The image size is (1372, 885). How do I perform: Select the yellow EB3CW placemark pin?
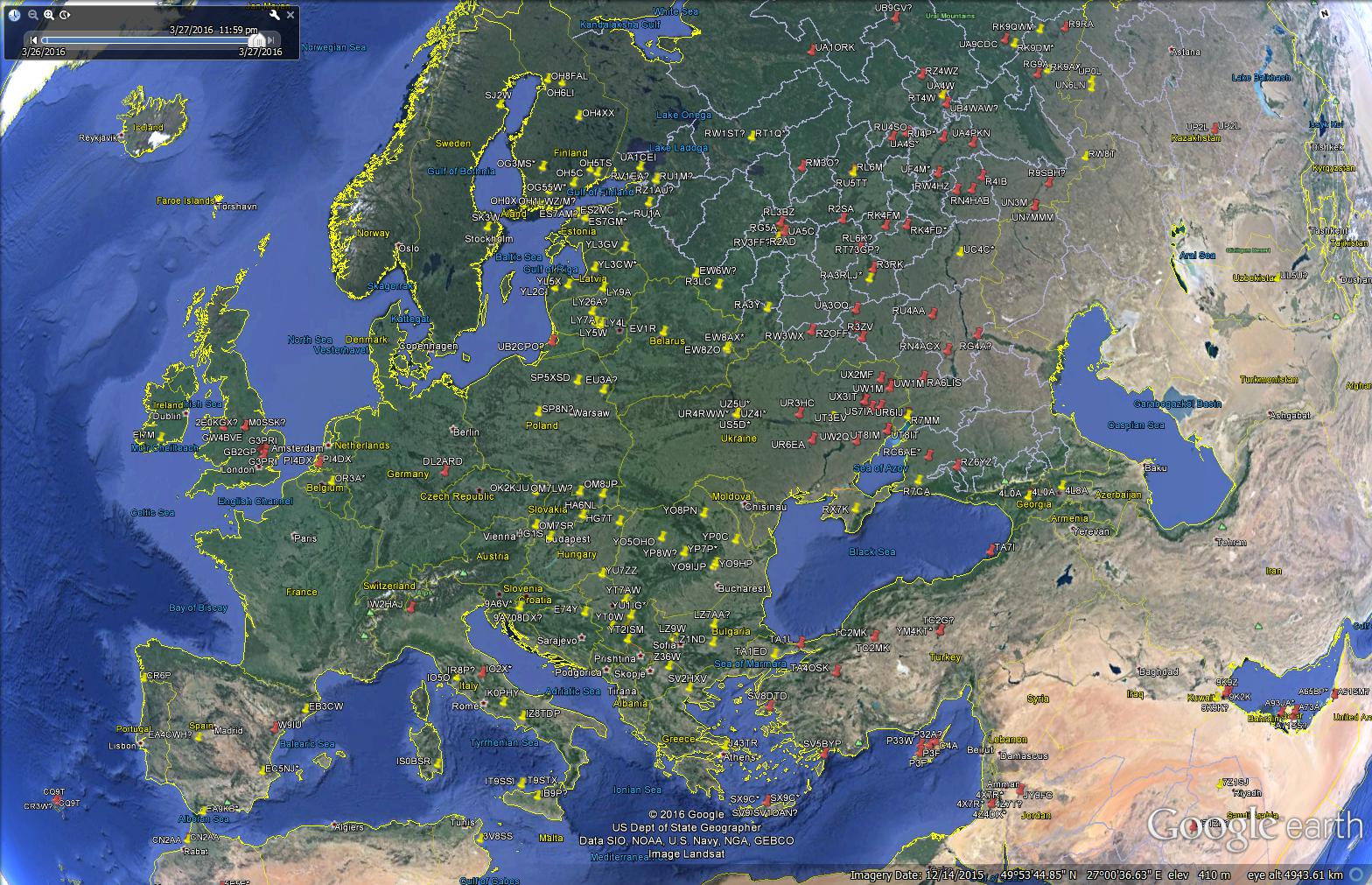pos(304,710)
